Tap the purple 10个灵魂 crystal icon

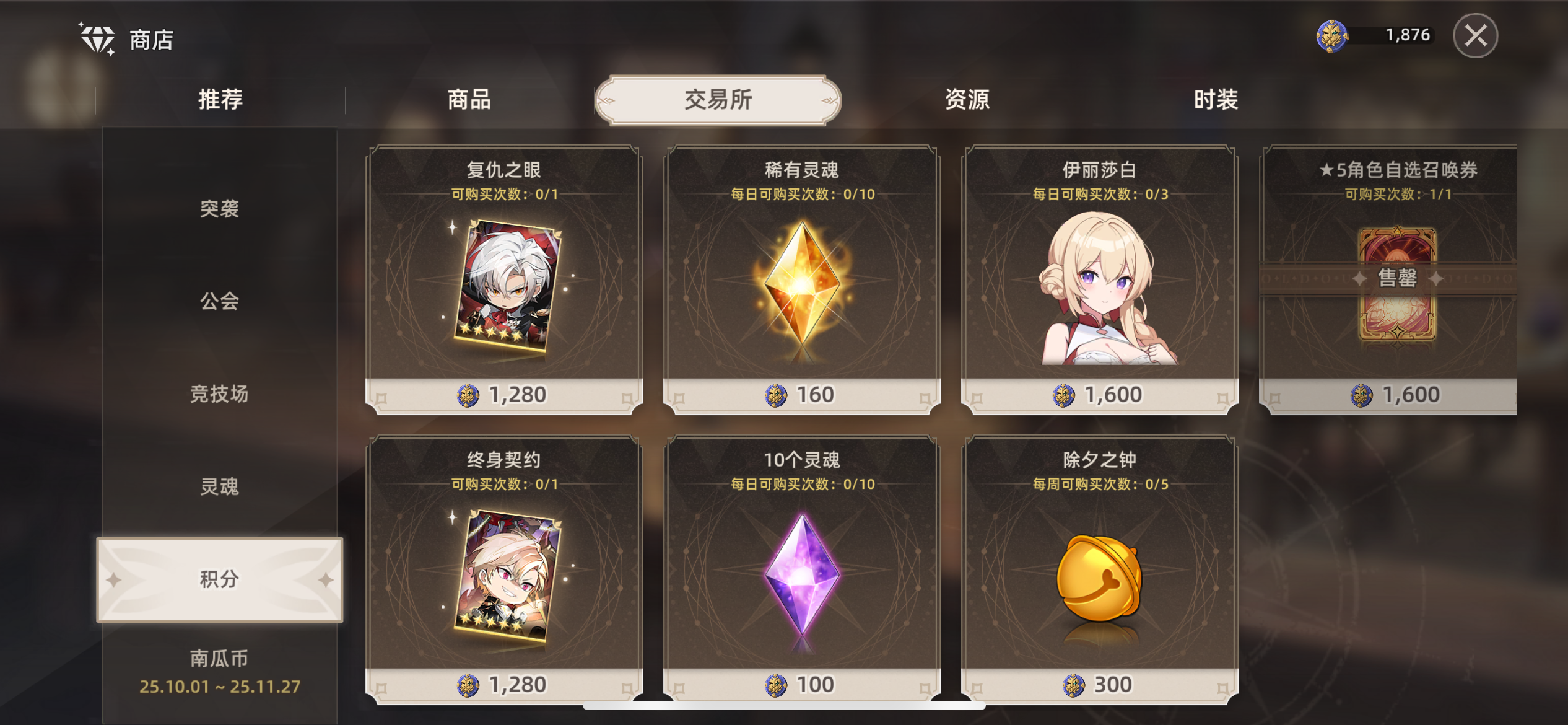tap(802, 576)
